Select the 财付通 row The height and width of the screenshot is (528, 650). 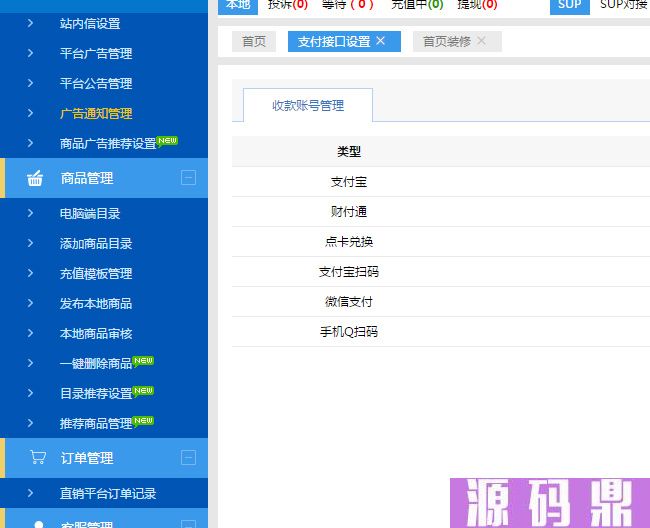(x=441, y=212)
